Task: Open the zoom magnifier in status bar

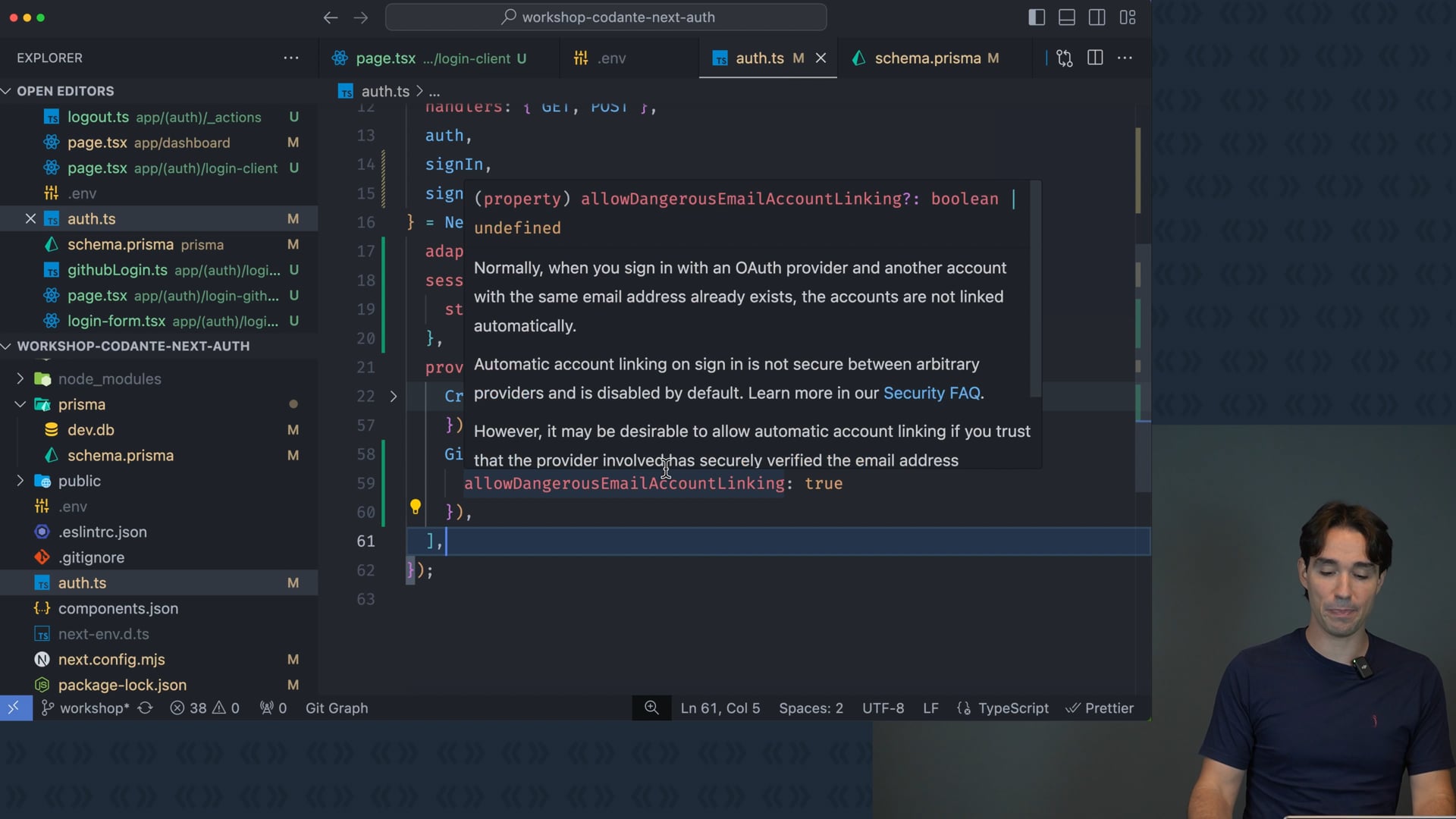Action: [651, 708]
